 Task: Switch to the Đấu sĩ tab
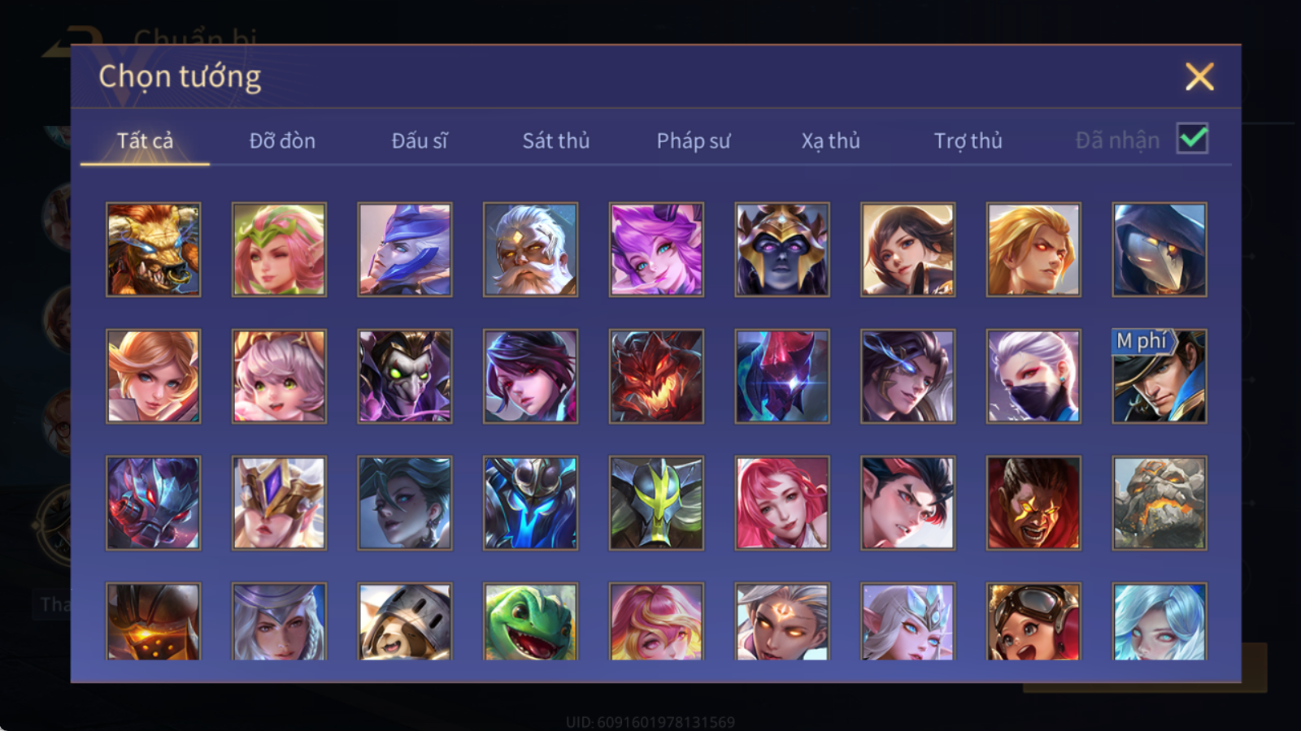pos(419,141)
